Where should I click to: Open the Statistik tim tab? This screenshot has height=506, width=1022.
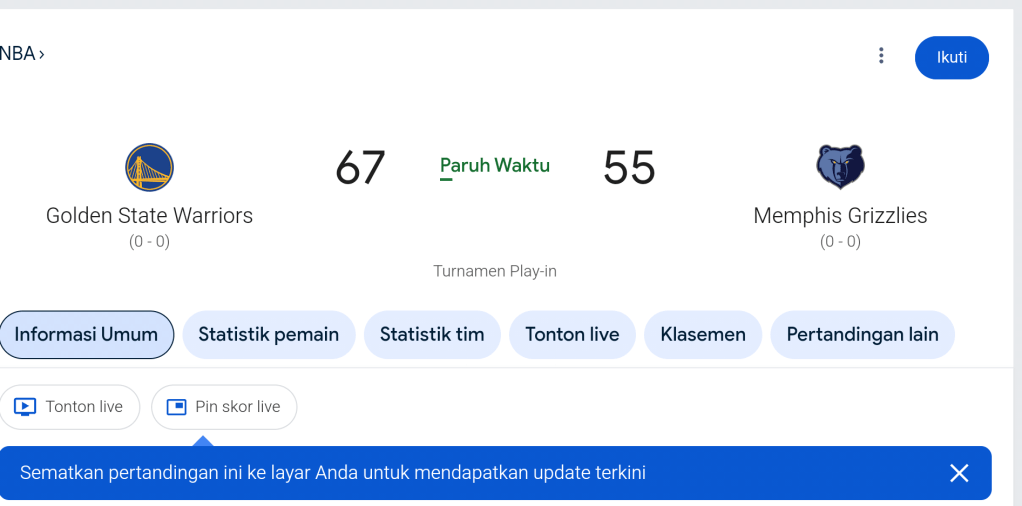point(432,335)
